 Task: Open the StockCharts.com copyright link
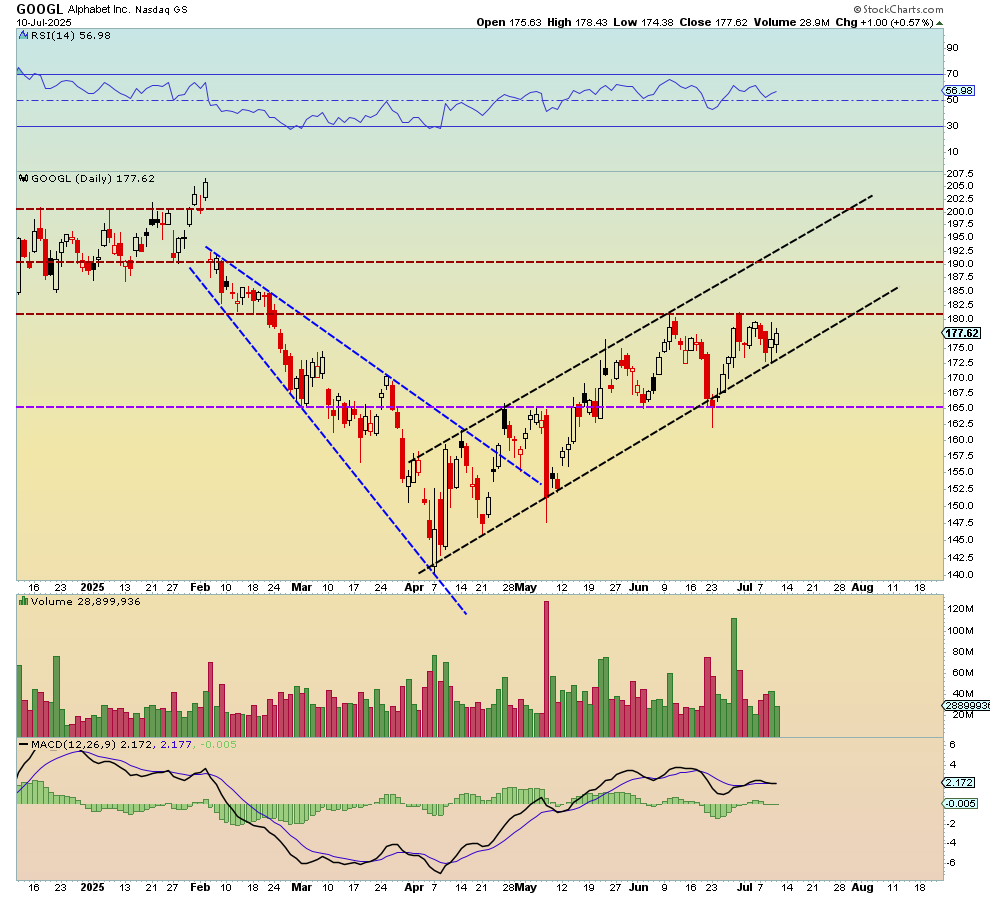pos(898,9)
